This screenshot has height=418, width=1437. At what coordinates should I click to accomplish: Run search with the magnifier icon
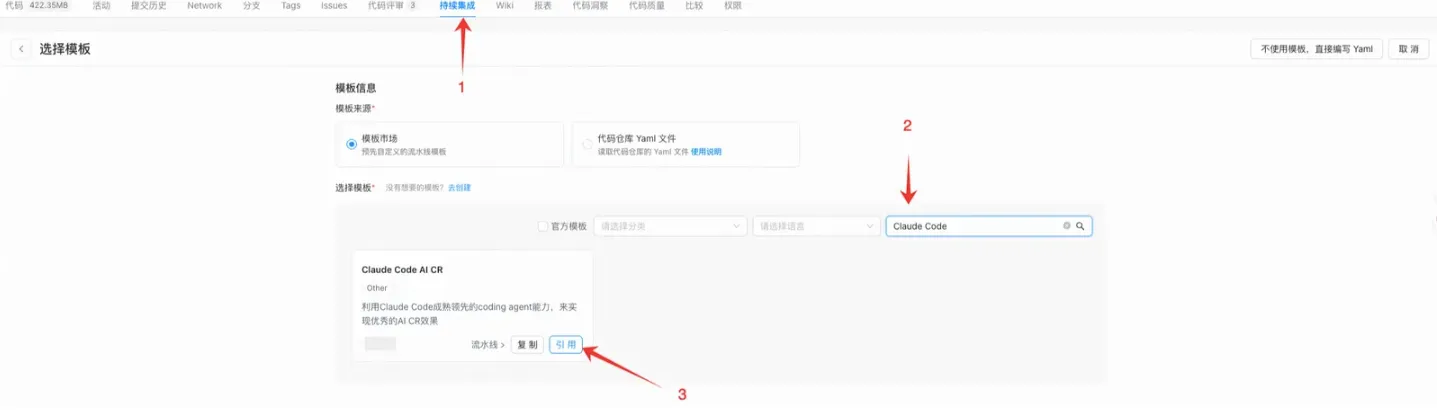click(x=1080, y=226)
